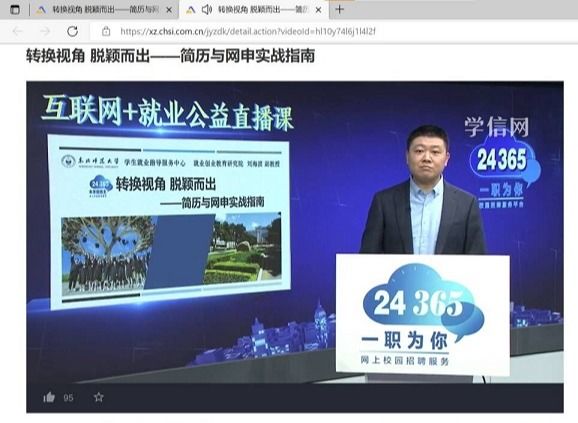The image size is (578, 423).
Task: Close the first browser tab
Action: click(x=169, y=10)
